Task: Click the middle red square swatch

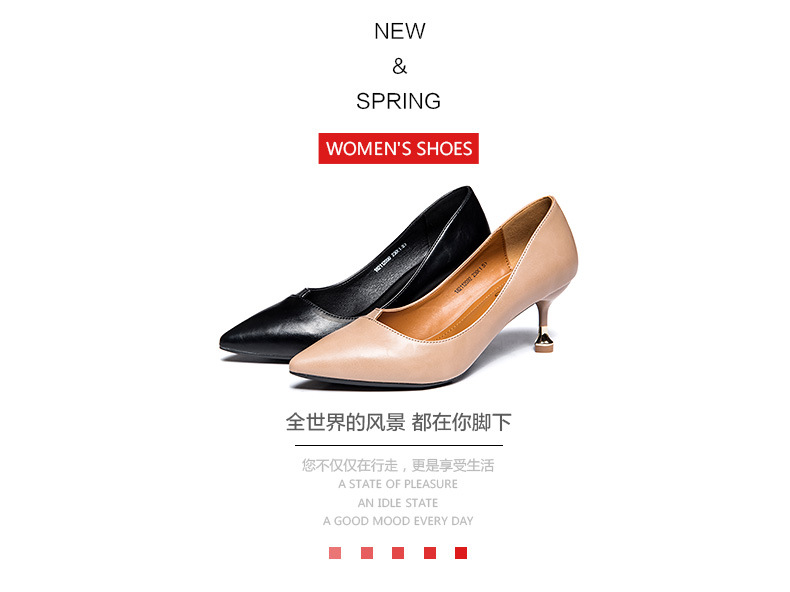Action: (x=398, y=553)
